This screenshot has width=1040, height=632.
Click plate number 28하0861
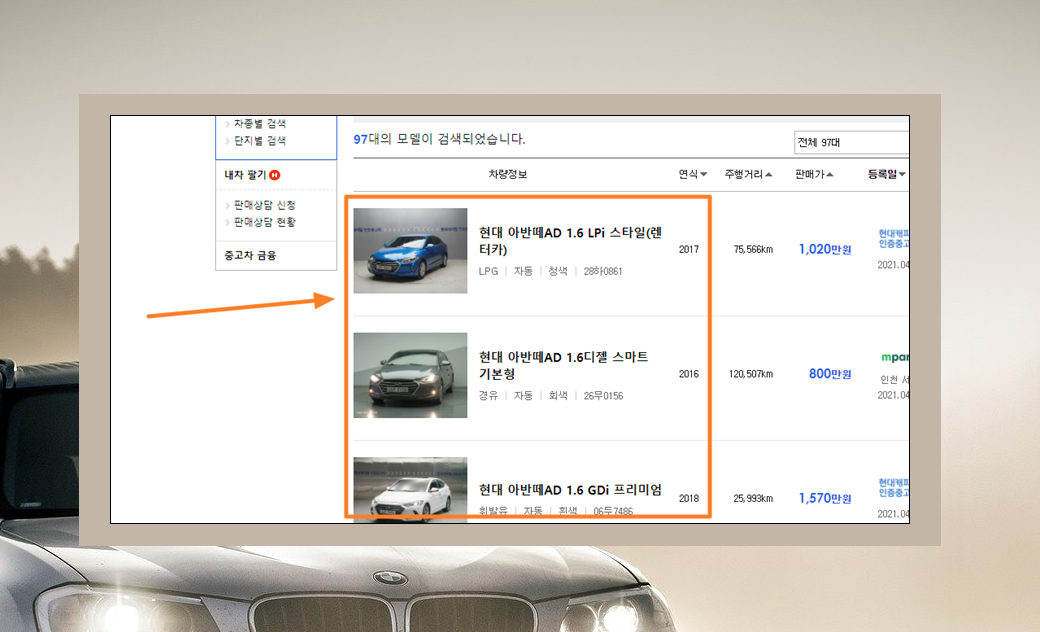pyautogui.click(x=602, y=271)
